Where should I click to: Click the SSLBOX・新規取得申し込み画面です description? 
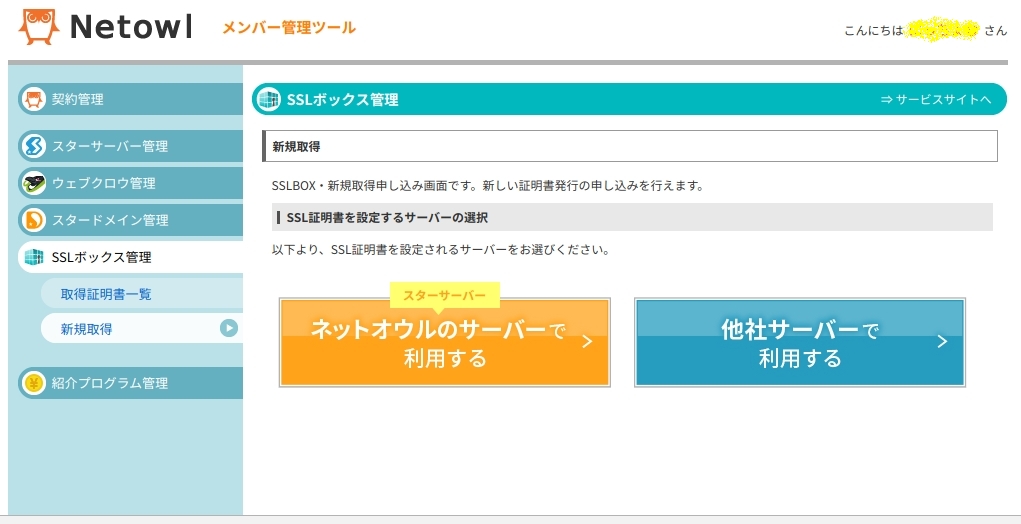[x=488, y=186]
